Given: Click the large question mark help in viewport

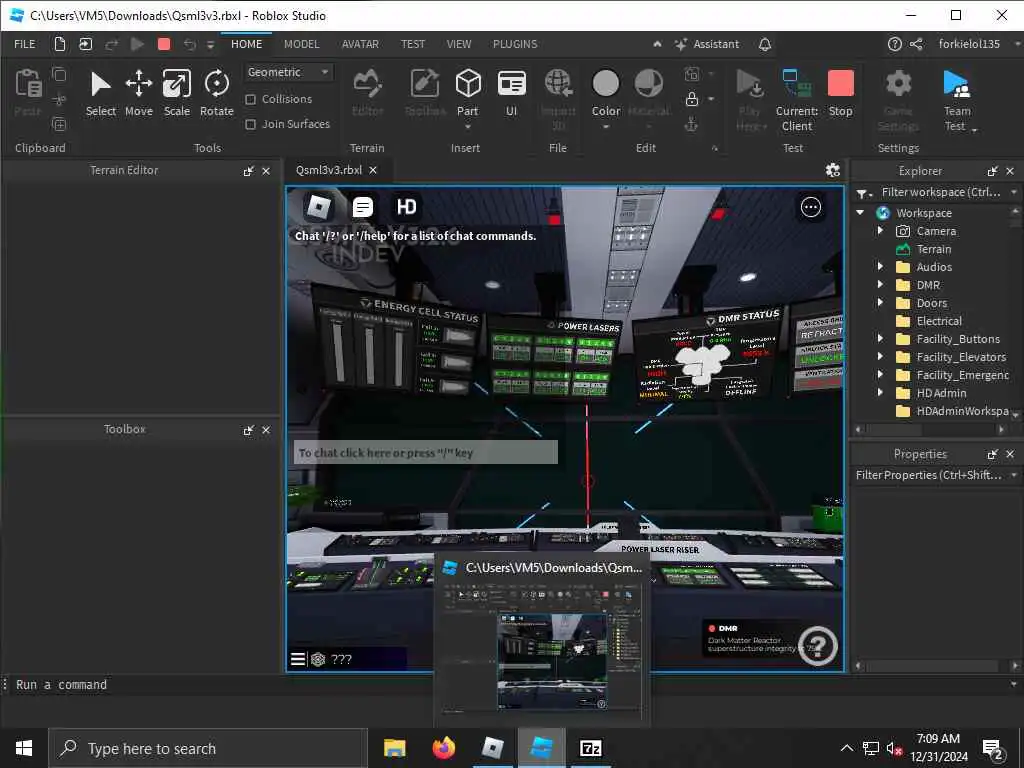Looking at the screenshot, I should coord(818,645).
